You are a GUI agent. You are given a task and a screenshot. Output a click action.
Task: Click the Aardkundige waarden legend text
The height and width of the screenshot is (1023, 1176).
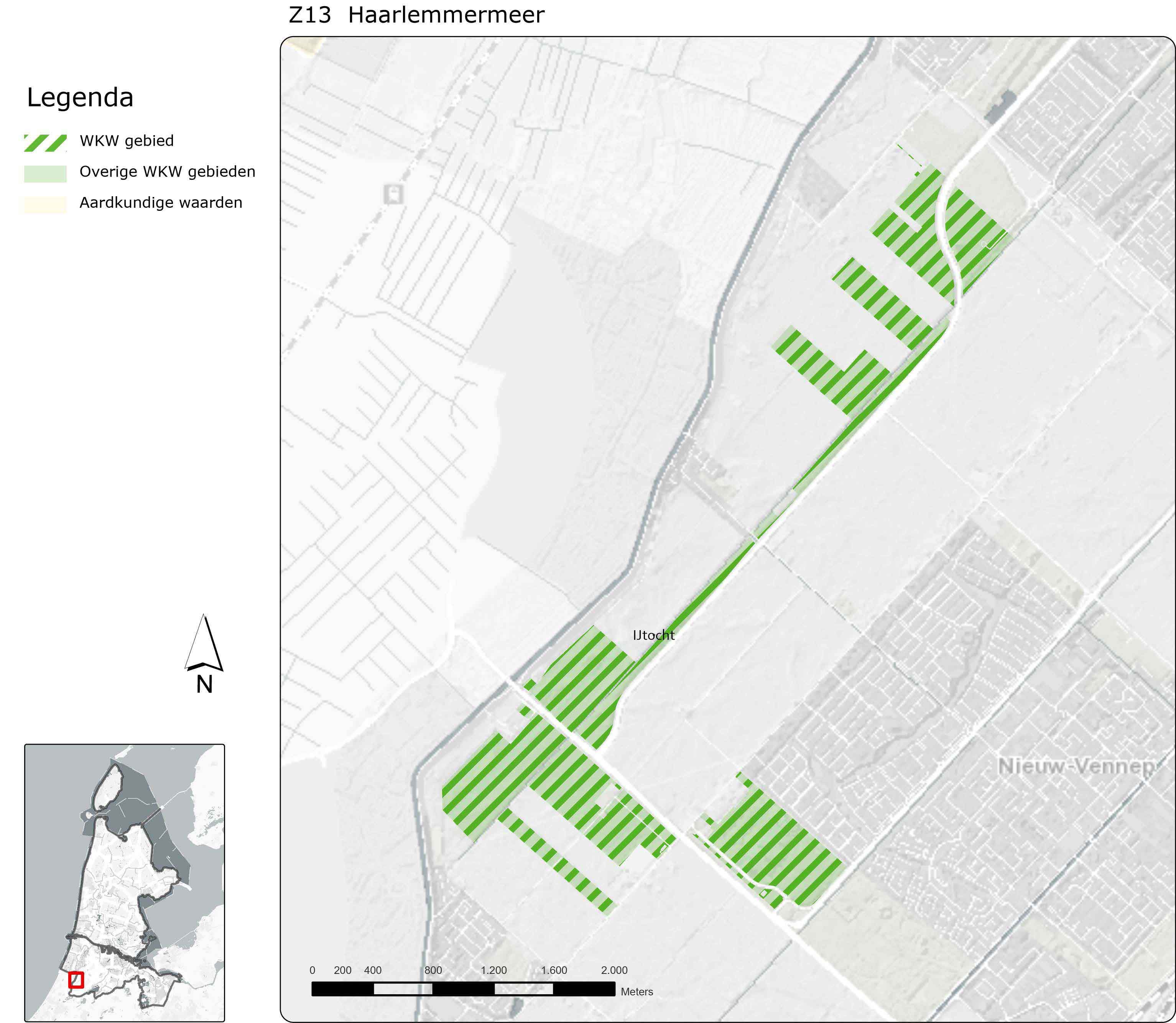point(161,203)
